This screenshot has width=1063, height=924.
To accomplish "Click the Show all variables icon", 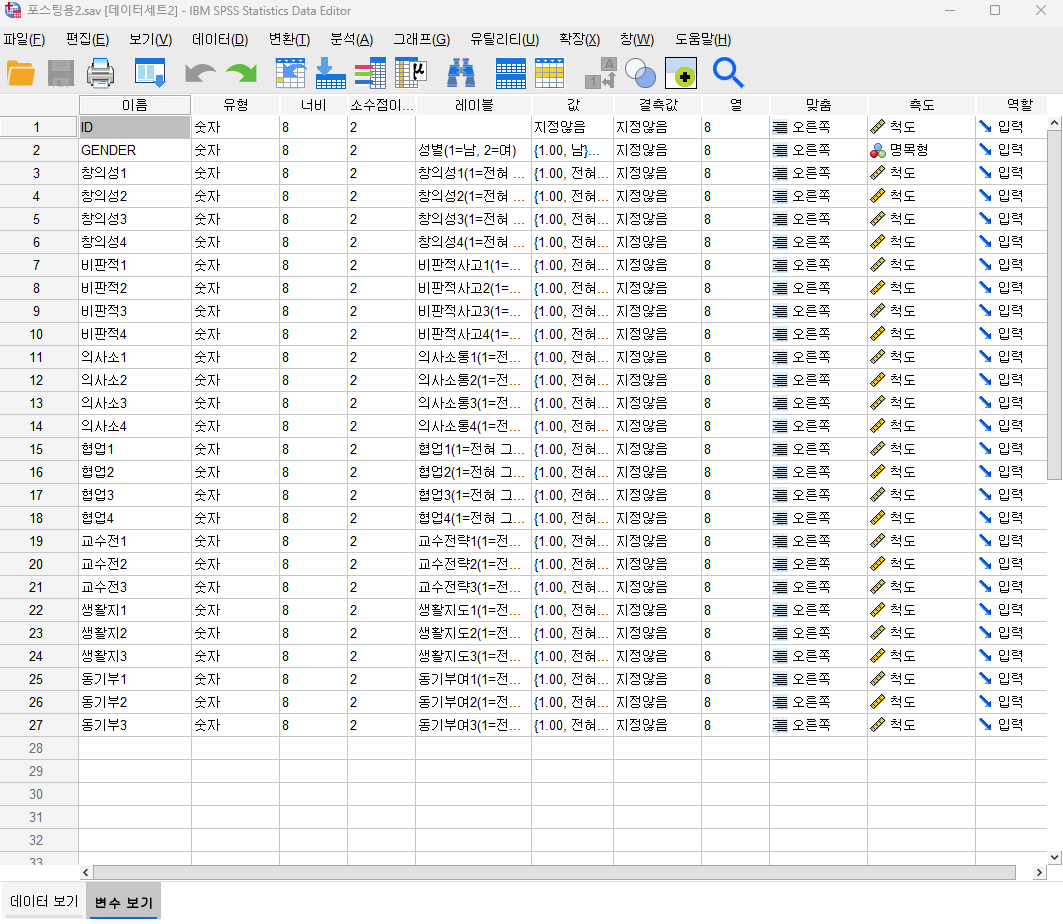I will click(681, 73).
